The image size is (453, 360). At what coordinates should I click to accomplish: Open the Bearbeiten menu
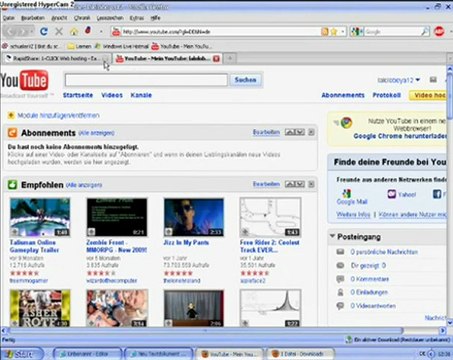point(33,18)
